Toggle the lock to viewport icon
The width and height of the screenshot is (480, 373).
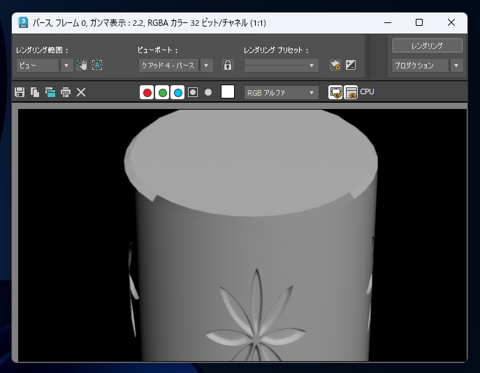click(228, 65)
